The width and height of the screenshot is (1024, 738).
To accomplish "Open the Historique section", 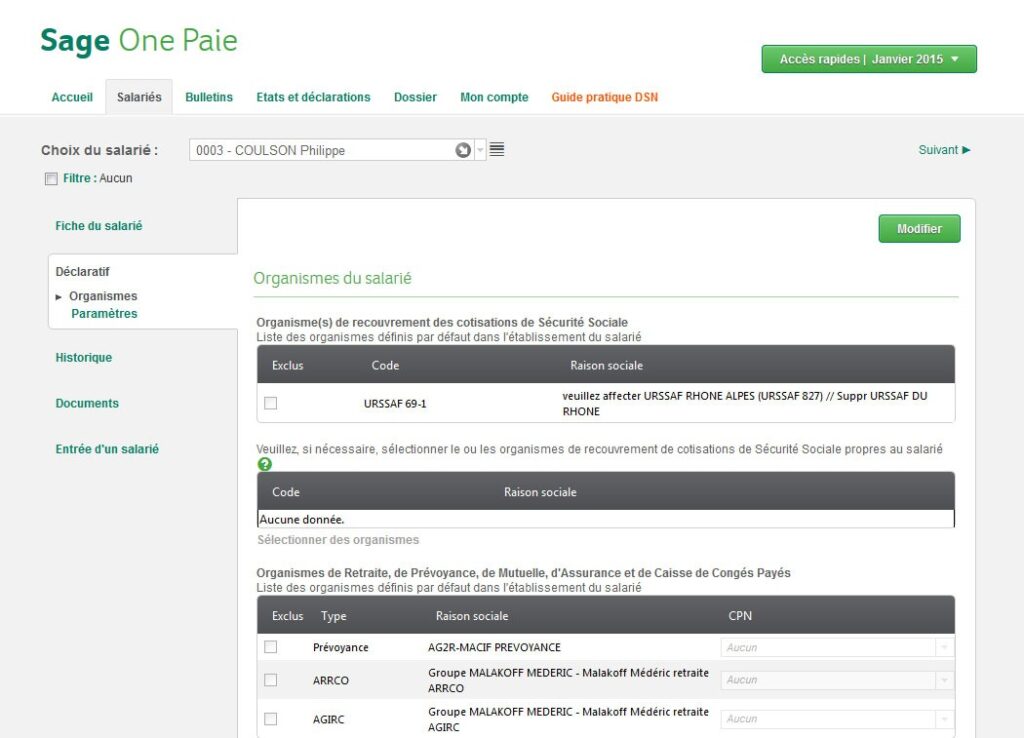I will click(x=84, y=358).
